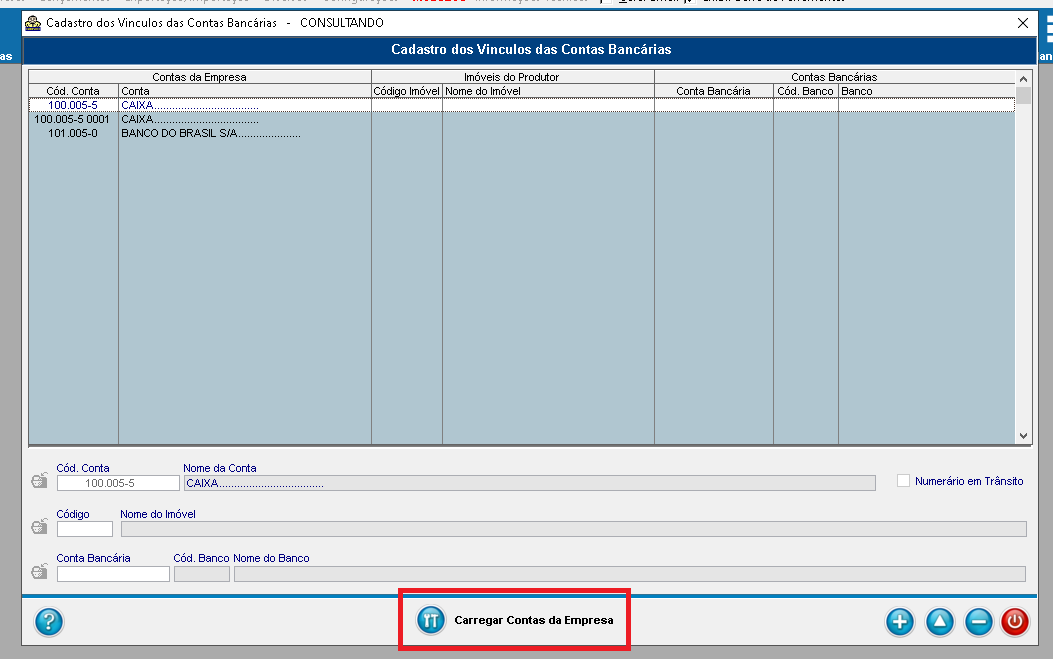Image resolution: width=1053 pixels, height=659 pixels.
Task: Click the Nome do Imóvel field
Action: coord(574,529)
